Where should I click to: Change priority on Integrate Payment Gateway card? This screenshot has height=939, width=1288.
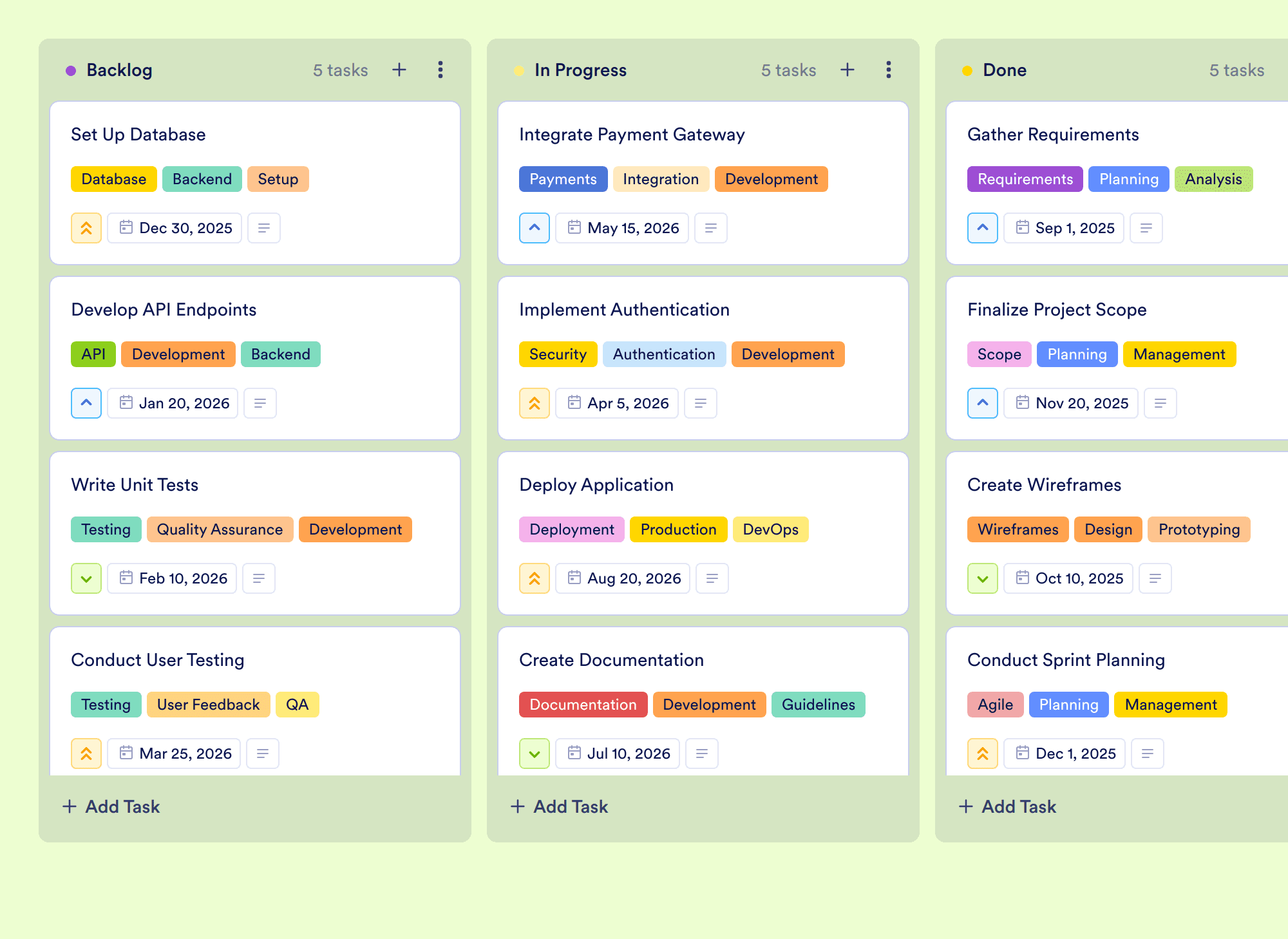(535, 228)
